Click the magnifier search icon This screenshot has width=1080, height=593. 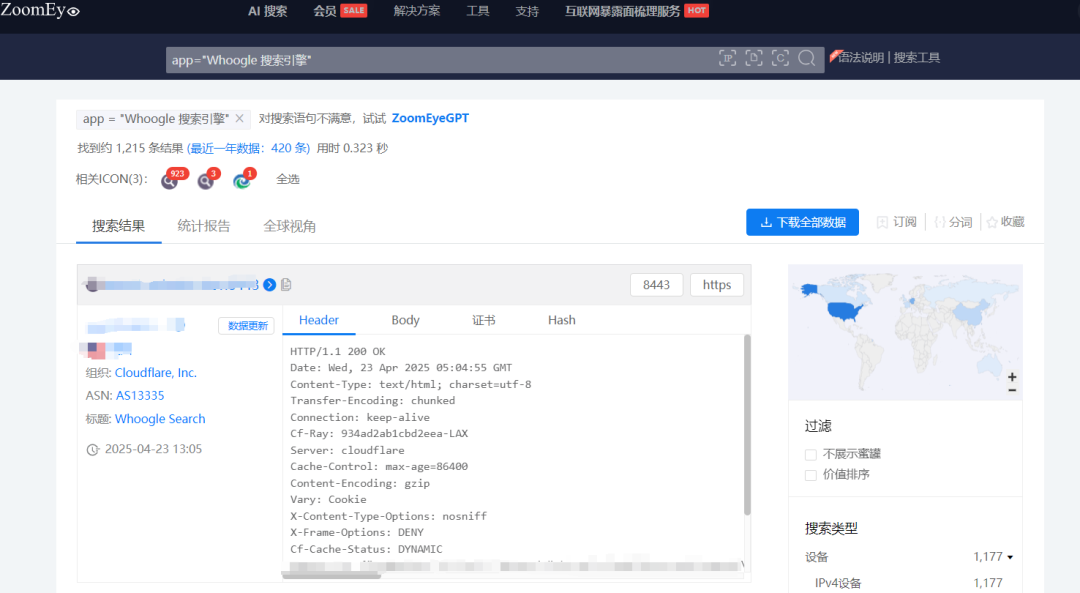(x=807, y=59)
